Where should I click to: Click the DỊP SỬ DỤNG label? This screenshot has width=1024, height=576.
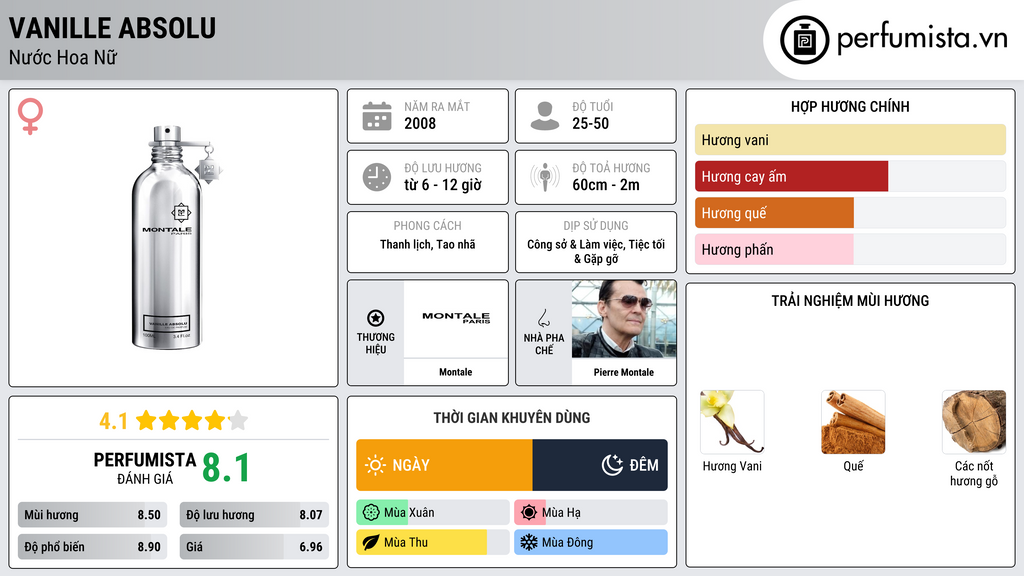click(596, 225)
